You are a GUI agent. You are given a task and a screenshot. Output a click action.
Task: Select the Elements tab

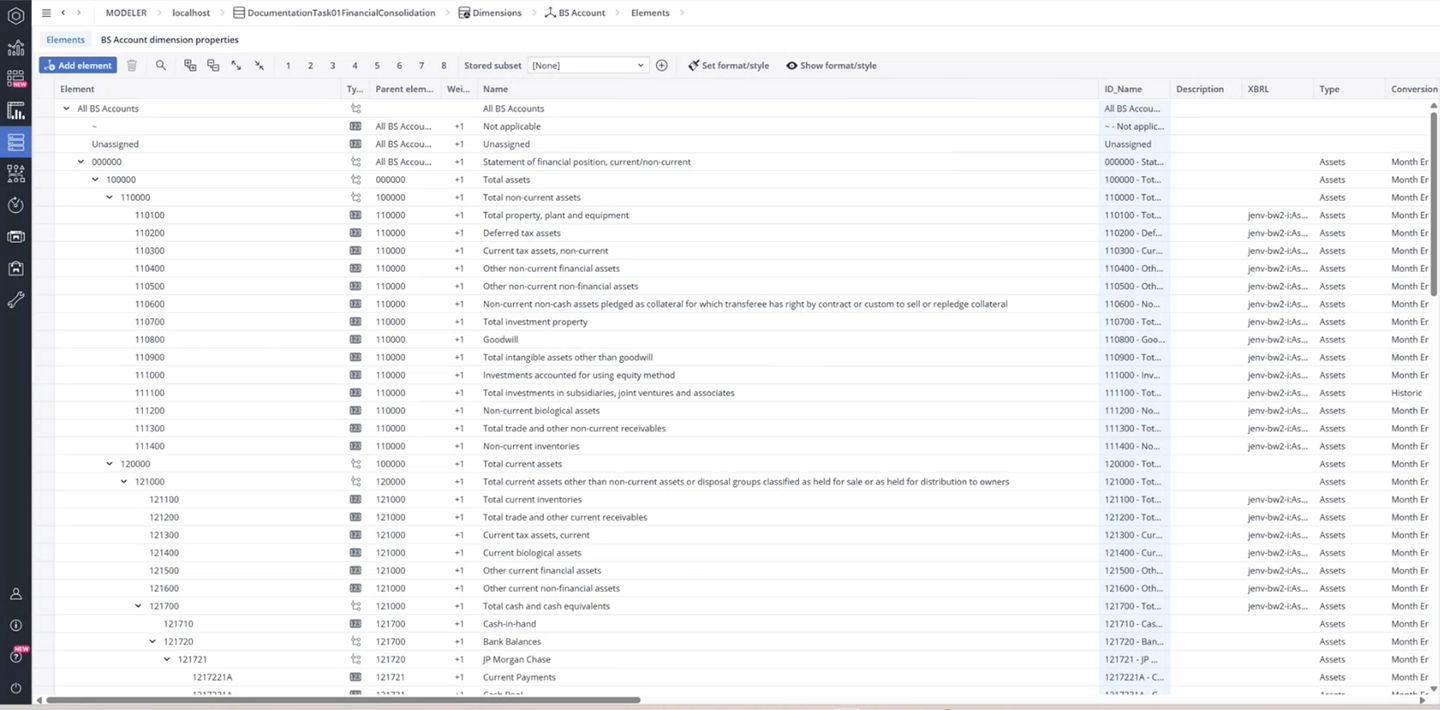pyautogui.click(x=66, y=40)
